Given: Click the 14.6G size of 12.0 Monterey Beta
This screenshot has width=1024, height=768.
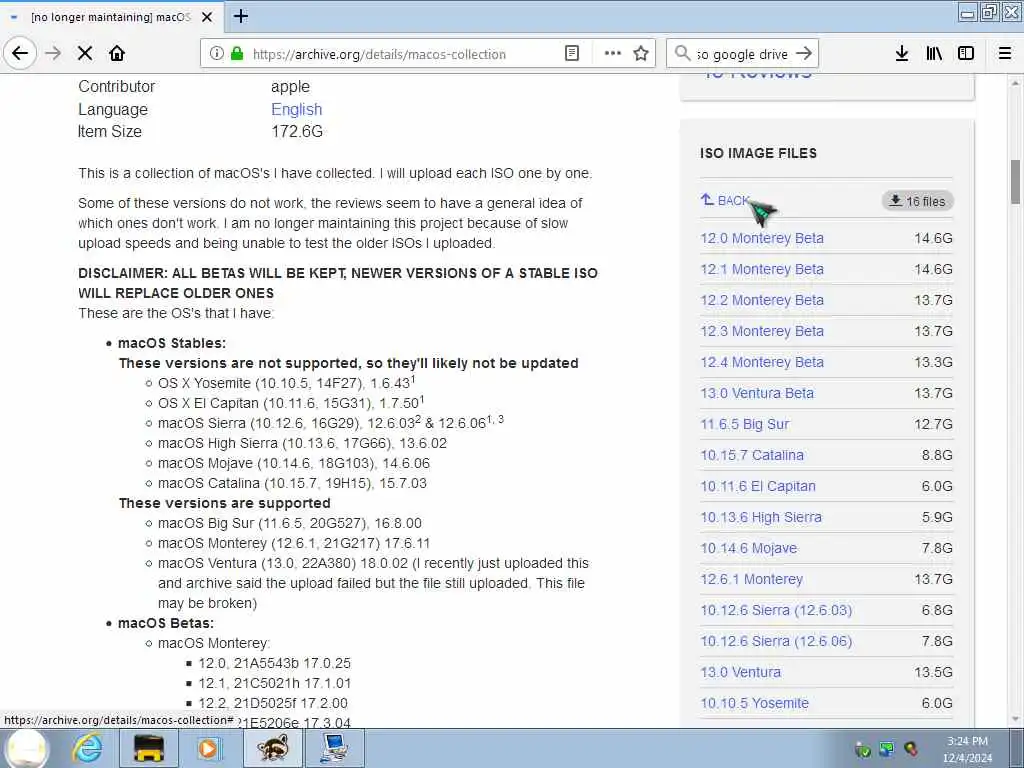Looking at the screenshot, I should click(933, 238).
